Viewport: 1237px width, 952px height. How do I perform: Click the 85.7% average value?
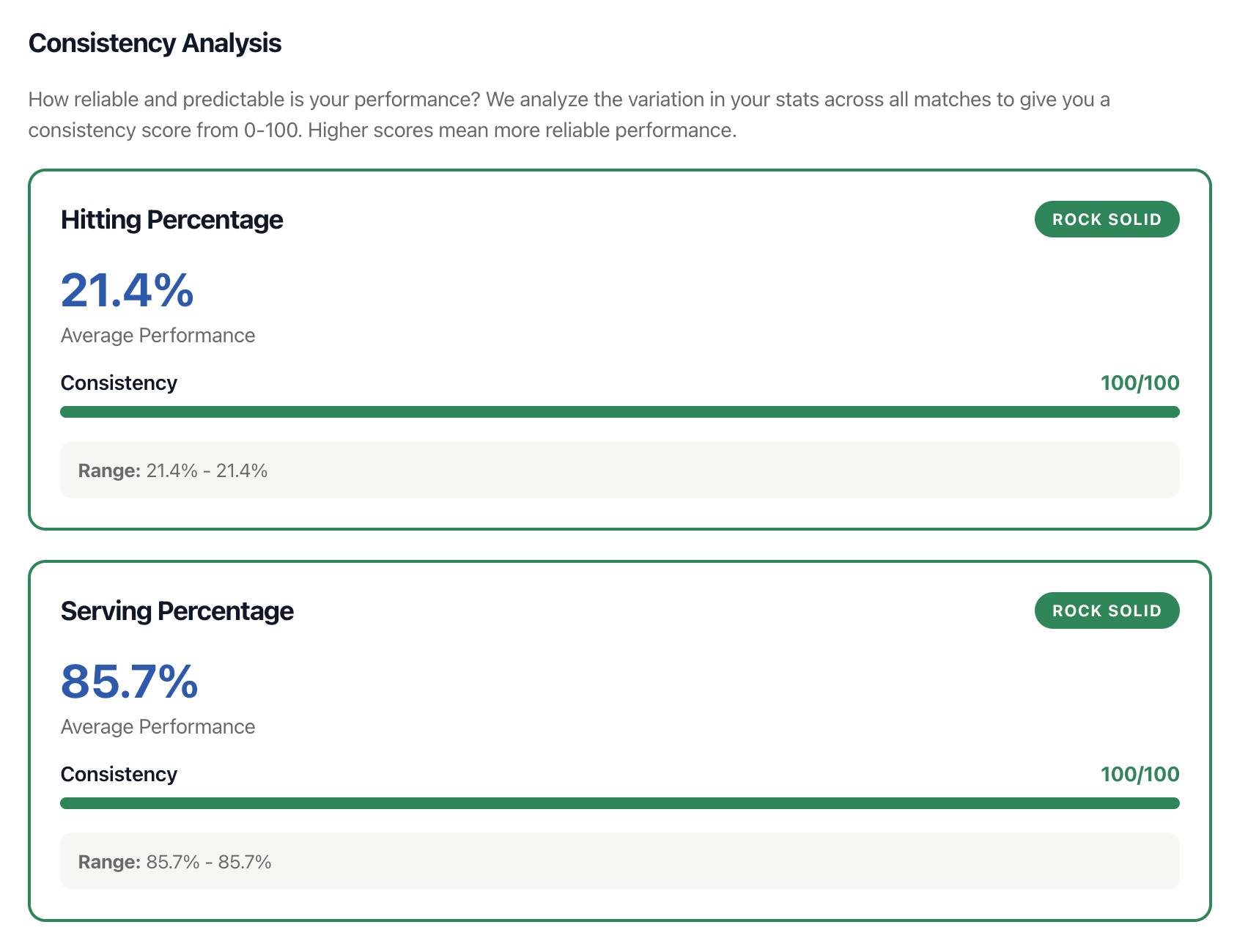129,682
